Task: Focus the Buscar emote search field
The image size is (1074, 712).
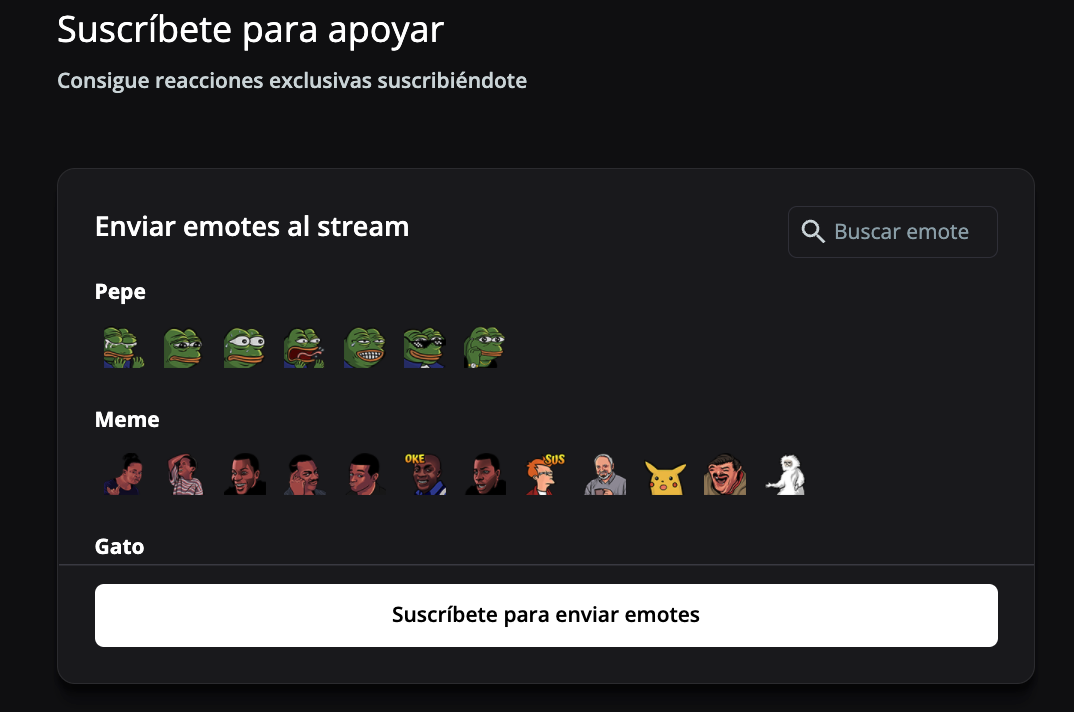Action: coord(892,232)
